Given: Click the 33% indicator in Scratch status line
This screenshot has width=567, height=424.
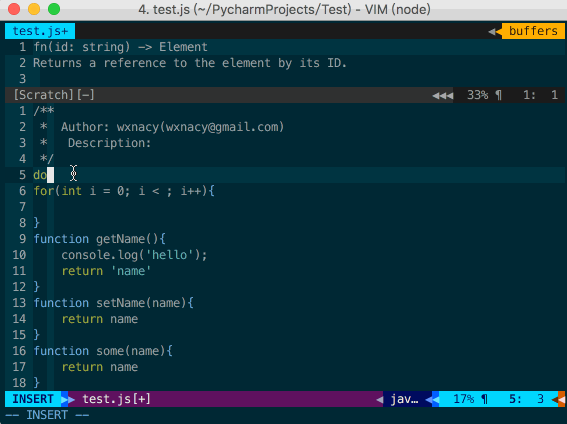Looking at the screenshot, I should [477, 95].
